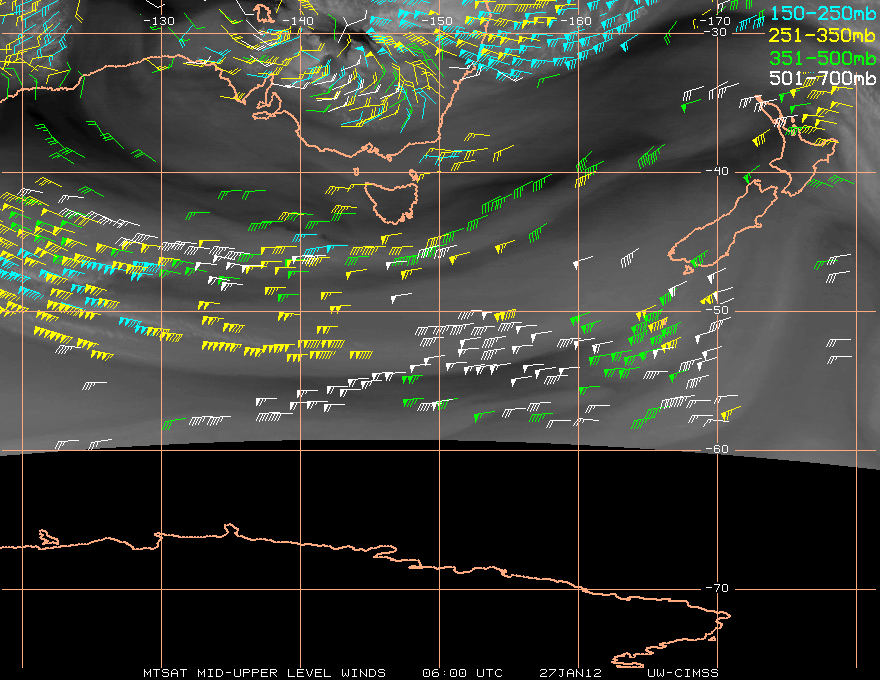Click the -50 latitude label
This screenshot has height=680, width=880.
click(x=716, y=310)
